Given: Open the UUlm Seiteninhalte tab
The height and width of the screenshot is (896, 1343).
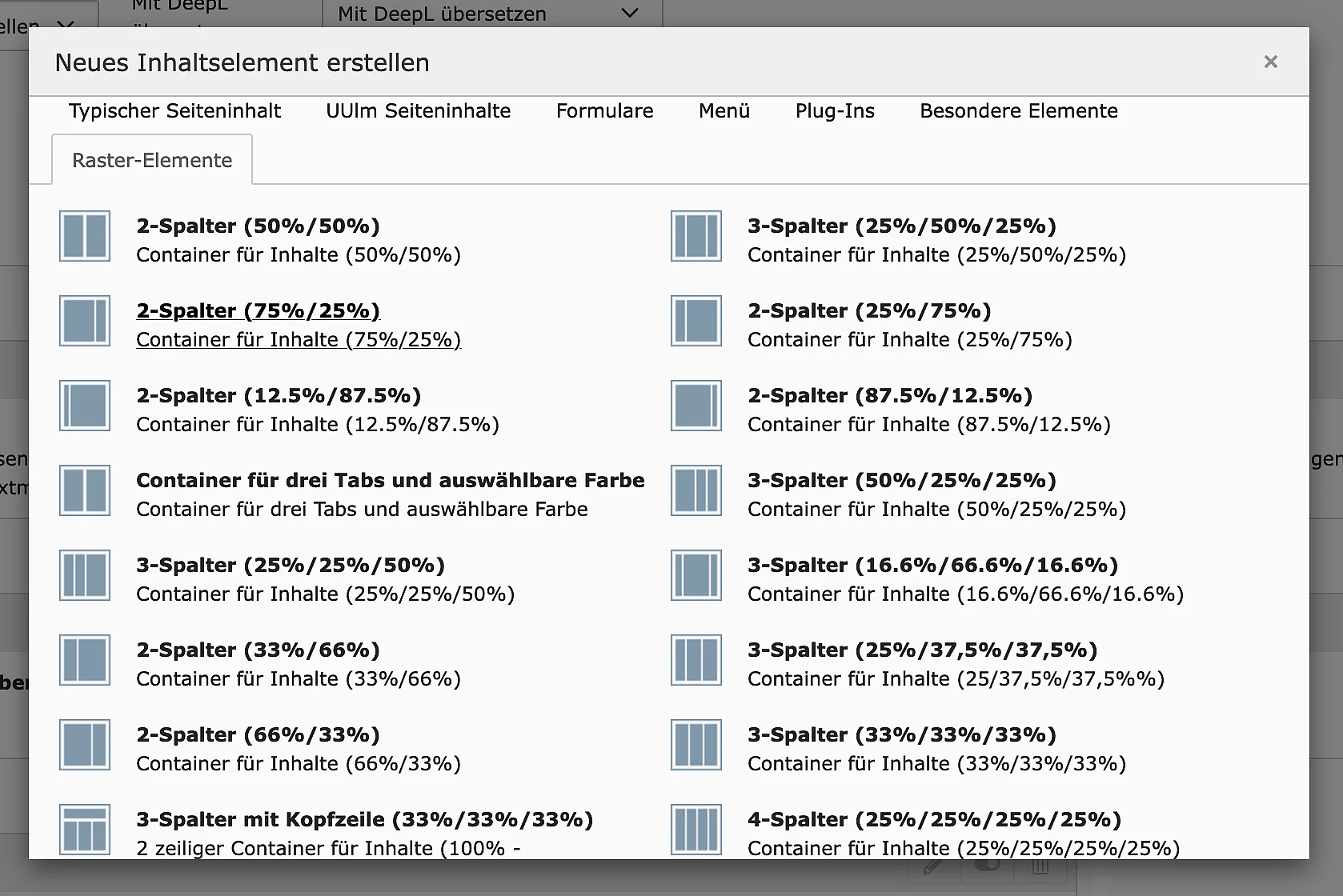Looking at the screenshot, I should [418, 111].
